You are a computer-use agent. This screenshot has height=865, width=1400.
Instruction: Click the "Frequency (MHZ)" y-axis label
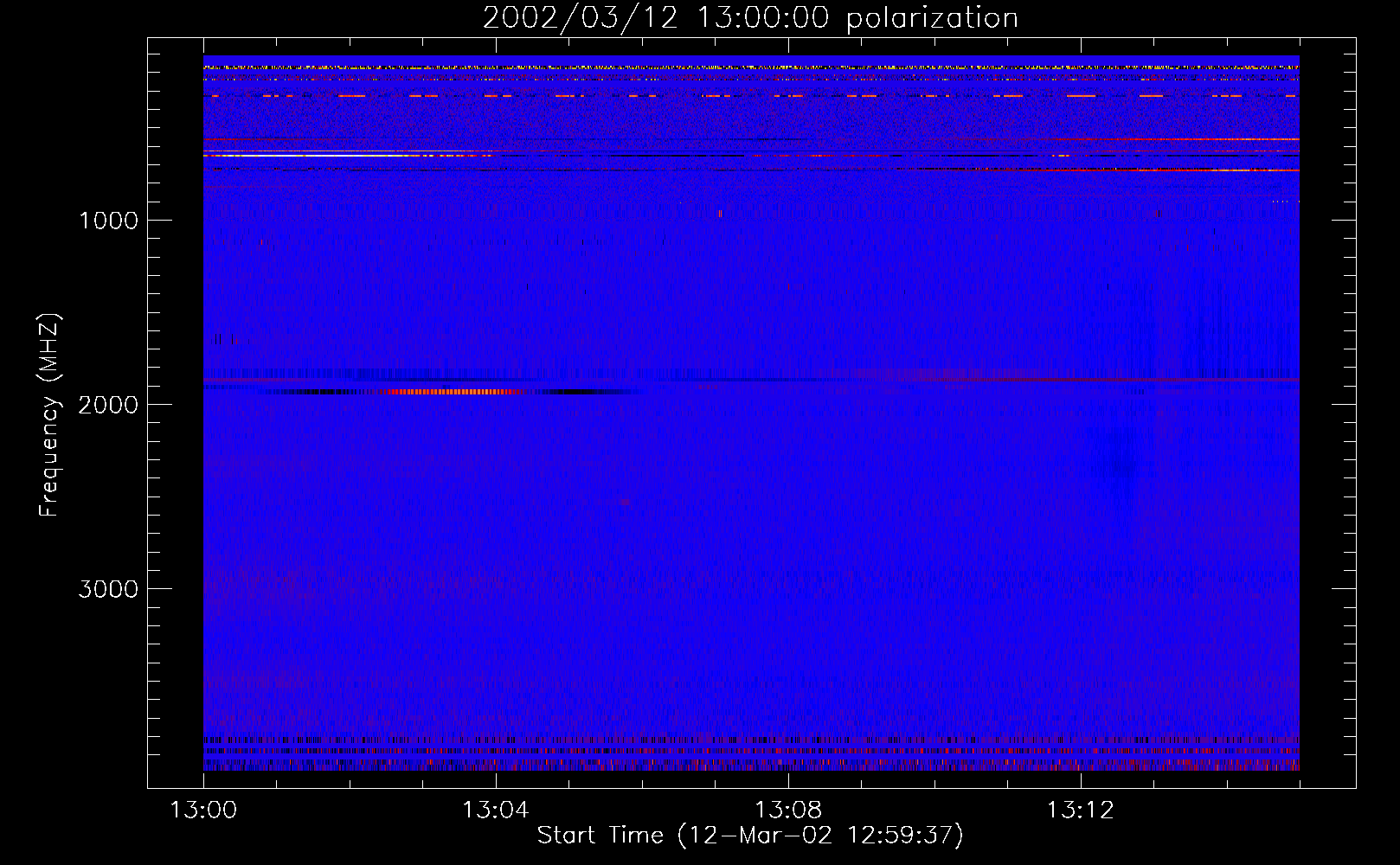(x=50, y=414)
